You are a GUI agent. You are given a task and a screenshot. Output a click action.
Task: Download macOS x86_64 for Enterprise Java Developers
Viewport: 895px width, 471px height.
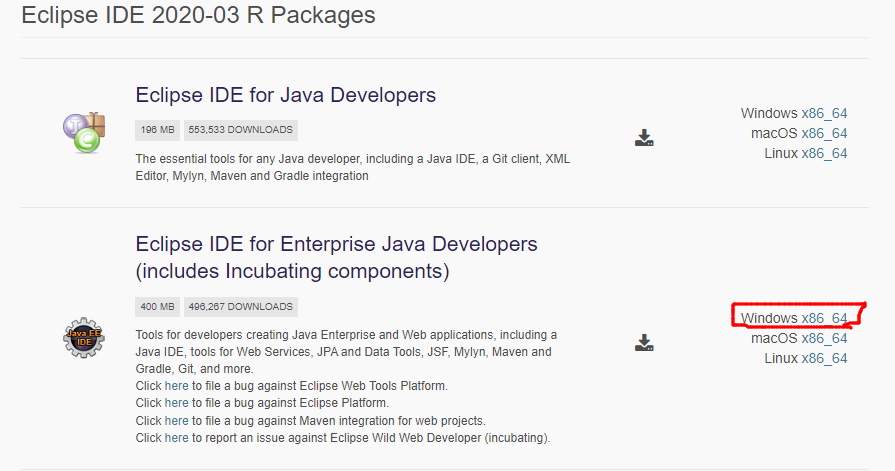click(x=824, y=338)
